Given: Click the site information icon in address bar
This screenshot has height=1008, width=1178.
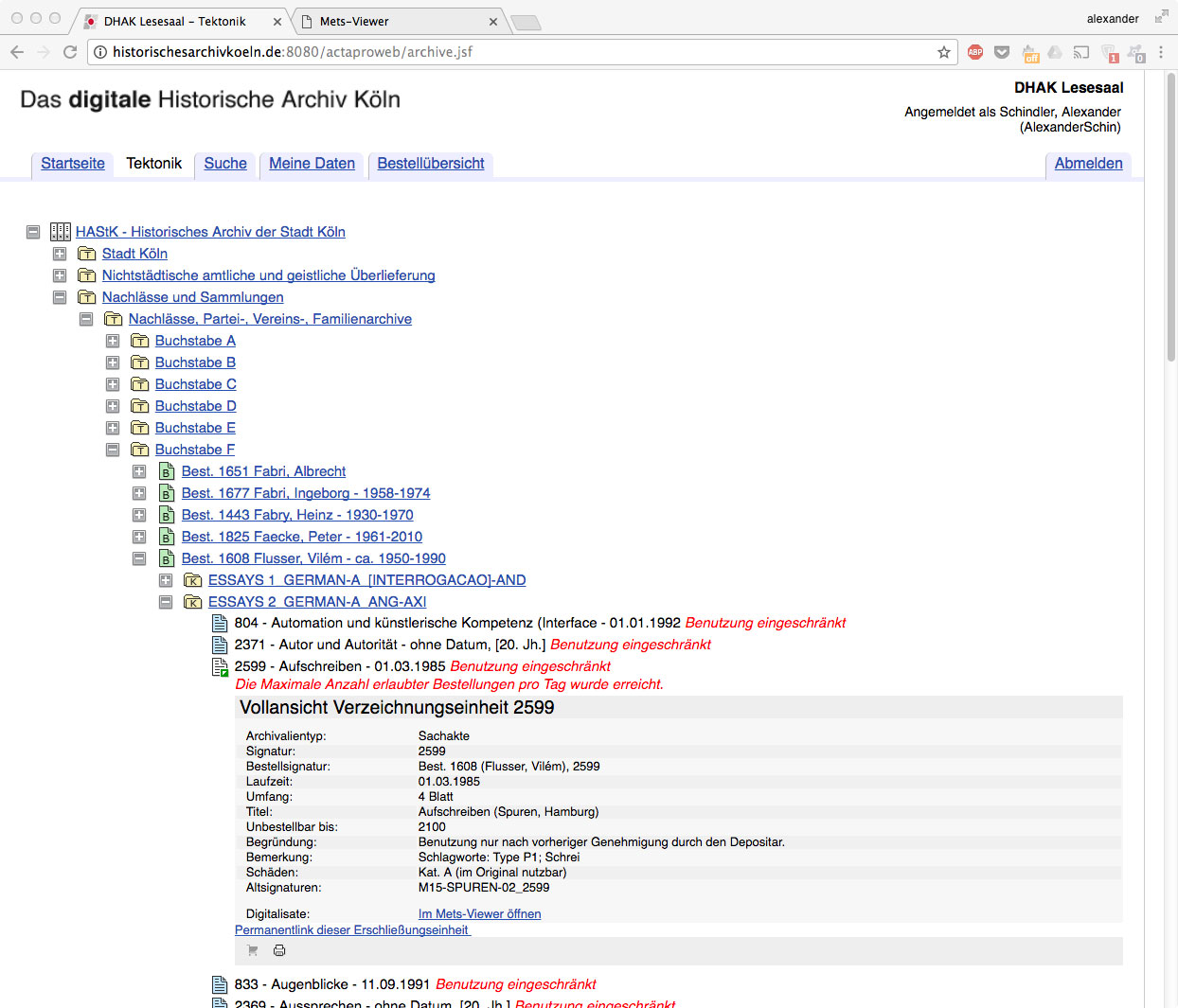Looking at the screenshot, I should click(100, 52).
